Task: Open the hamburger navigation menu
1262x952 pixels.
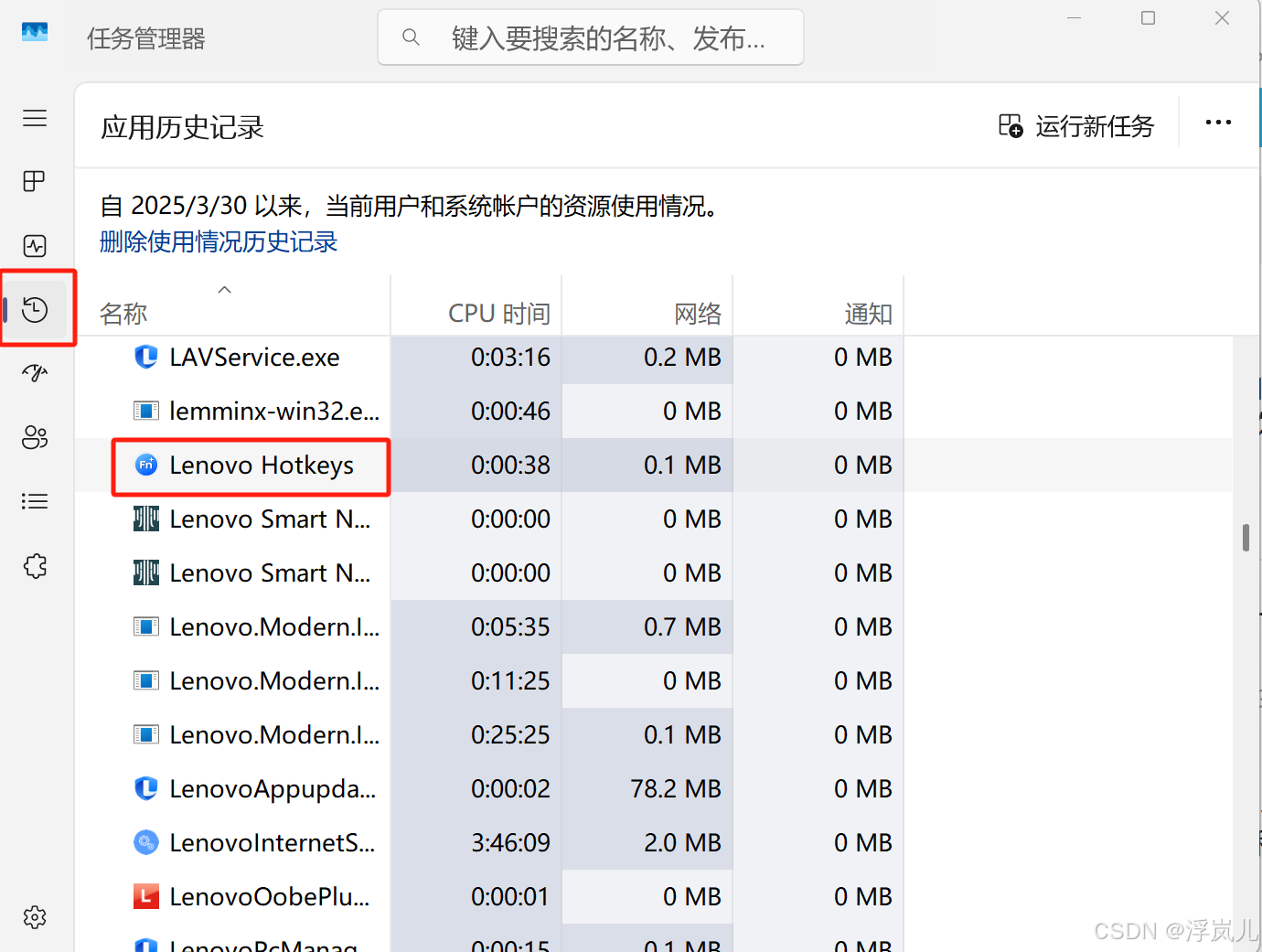Action: point(35,118)
